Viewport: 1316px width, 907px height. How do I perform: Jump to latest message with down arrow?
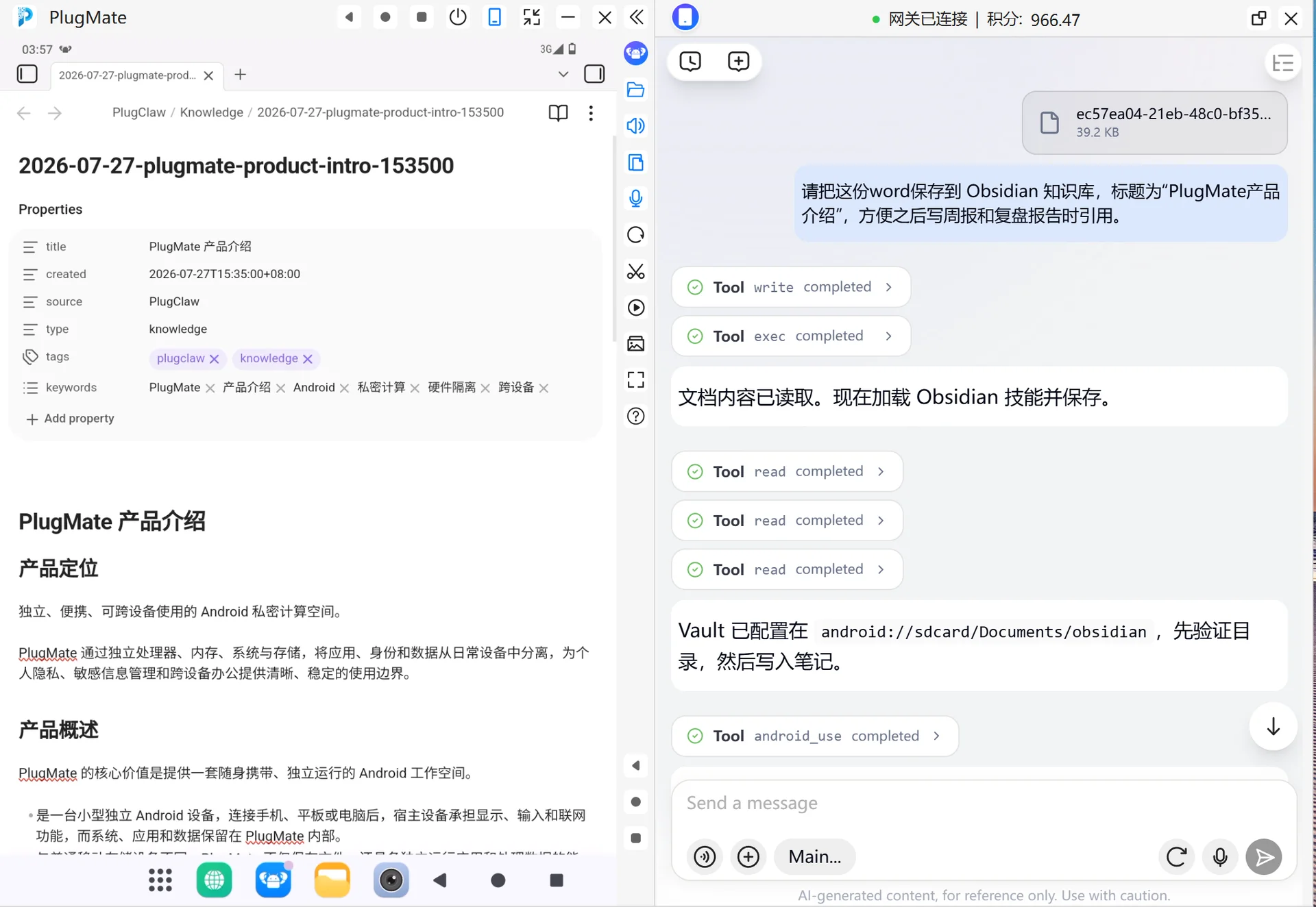tap(1274, 727)
